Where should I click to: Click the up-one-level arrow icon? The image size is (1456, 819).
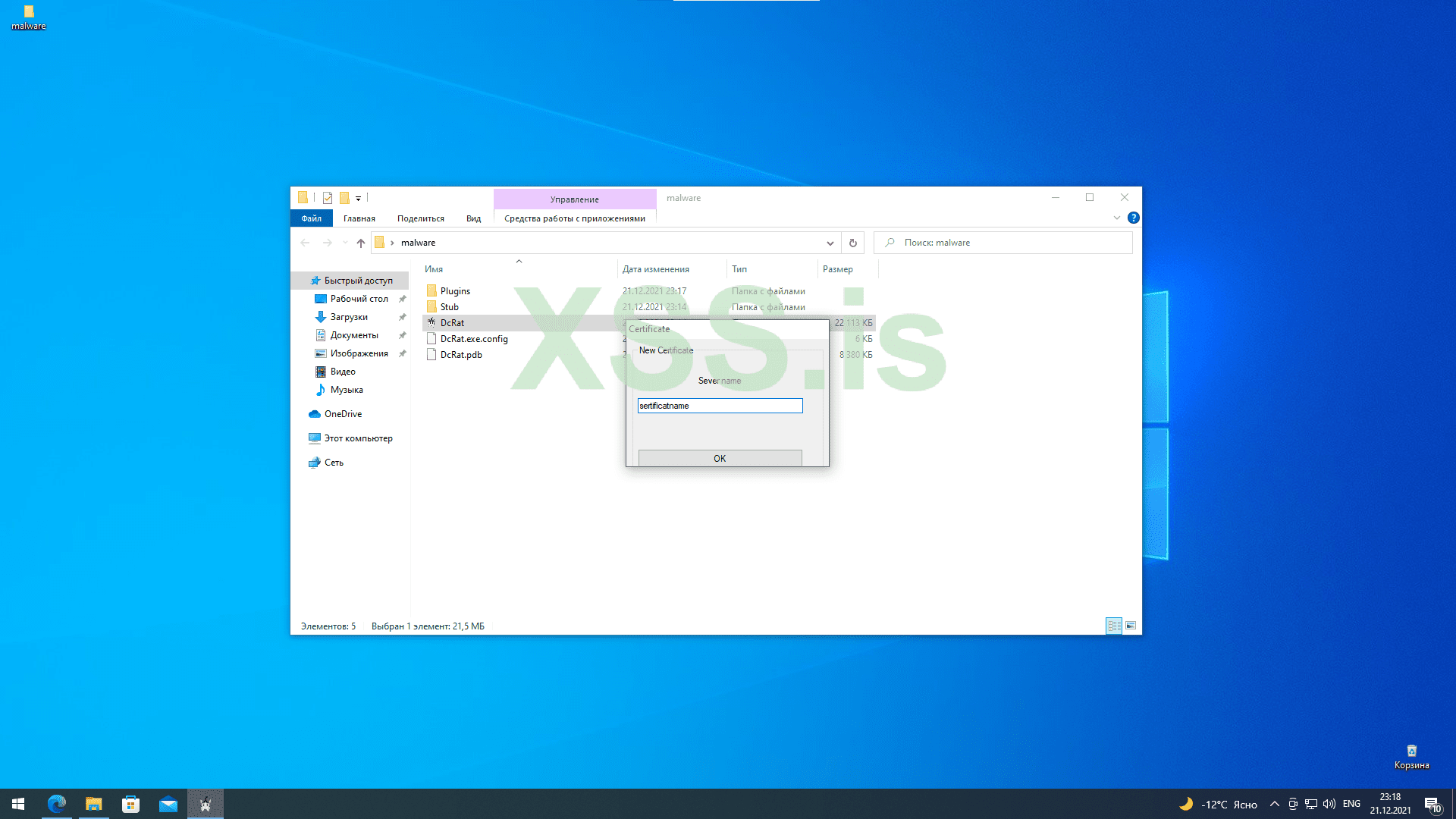tap(360, 243)
